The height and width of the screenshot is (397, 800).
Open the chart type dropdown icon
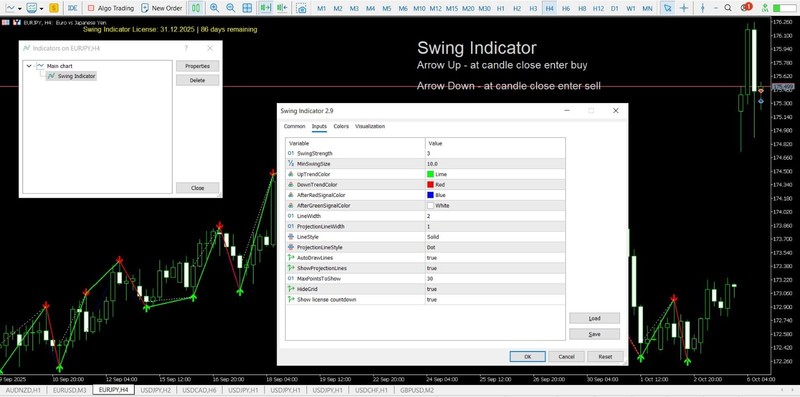coord(13,8)
